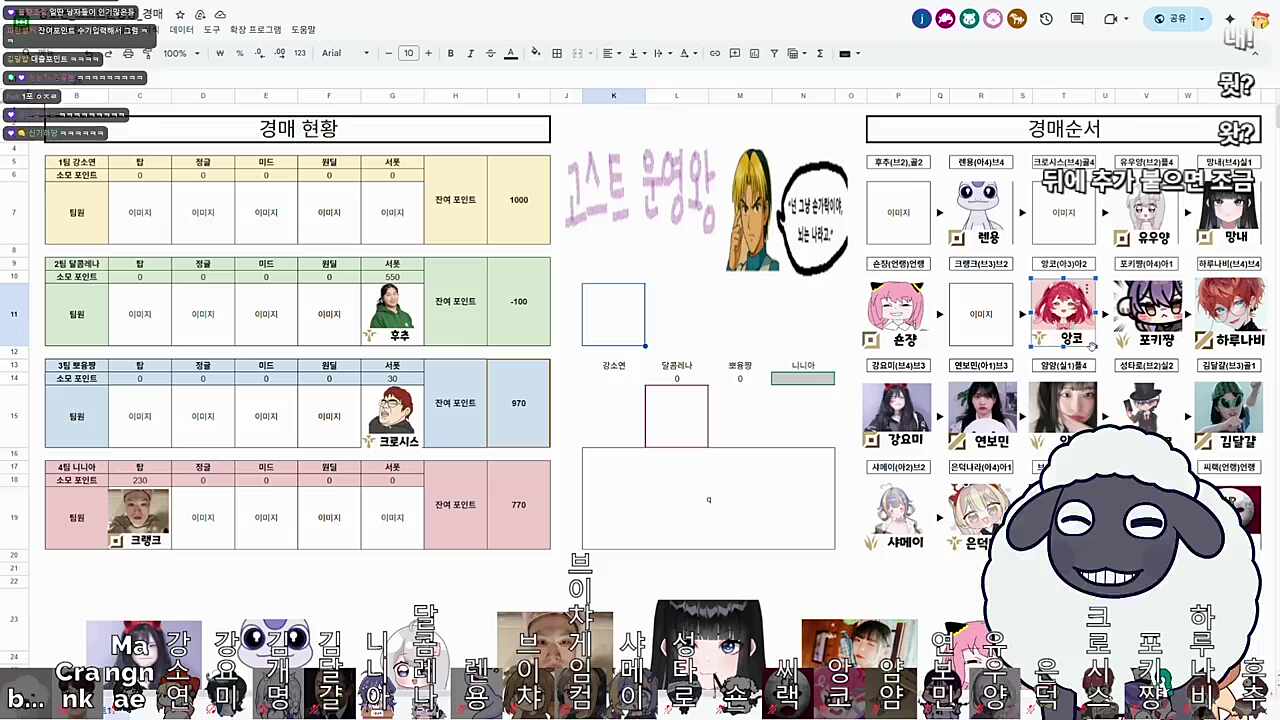Viewport: 1280px width, 720px height.
Task: Merge cells using the merge icon
Action: pyautogui.click(x=578, y=53)
